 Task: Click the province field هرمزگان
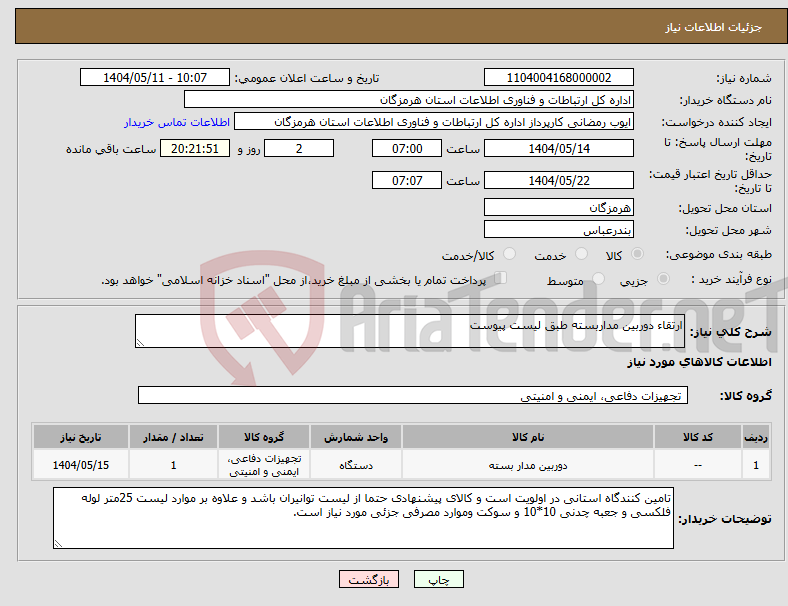point(559,207)
